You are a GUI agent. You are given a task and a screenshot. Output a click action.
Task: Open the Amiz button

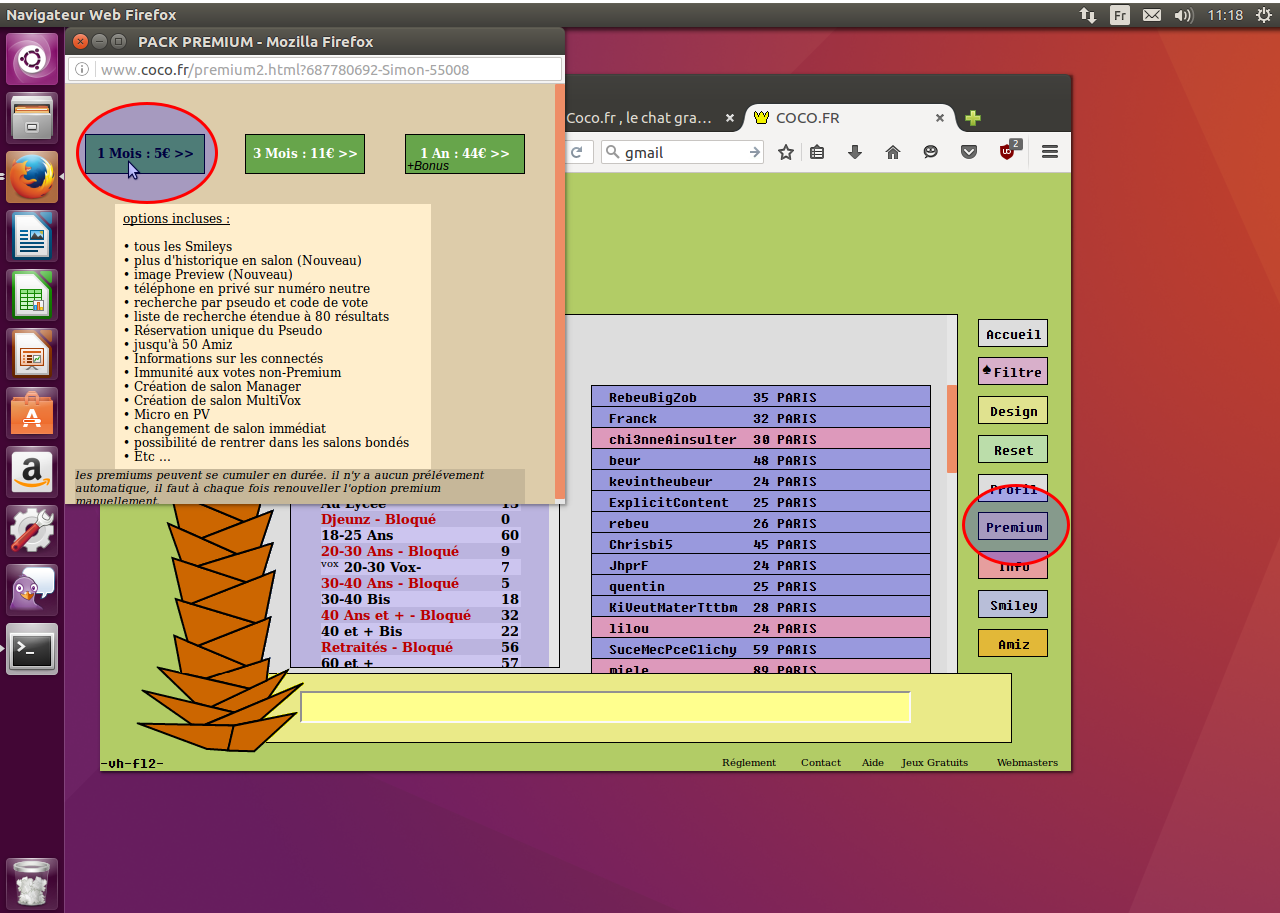point(1013,644)
